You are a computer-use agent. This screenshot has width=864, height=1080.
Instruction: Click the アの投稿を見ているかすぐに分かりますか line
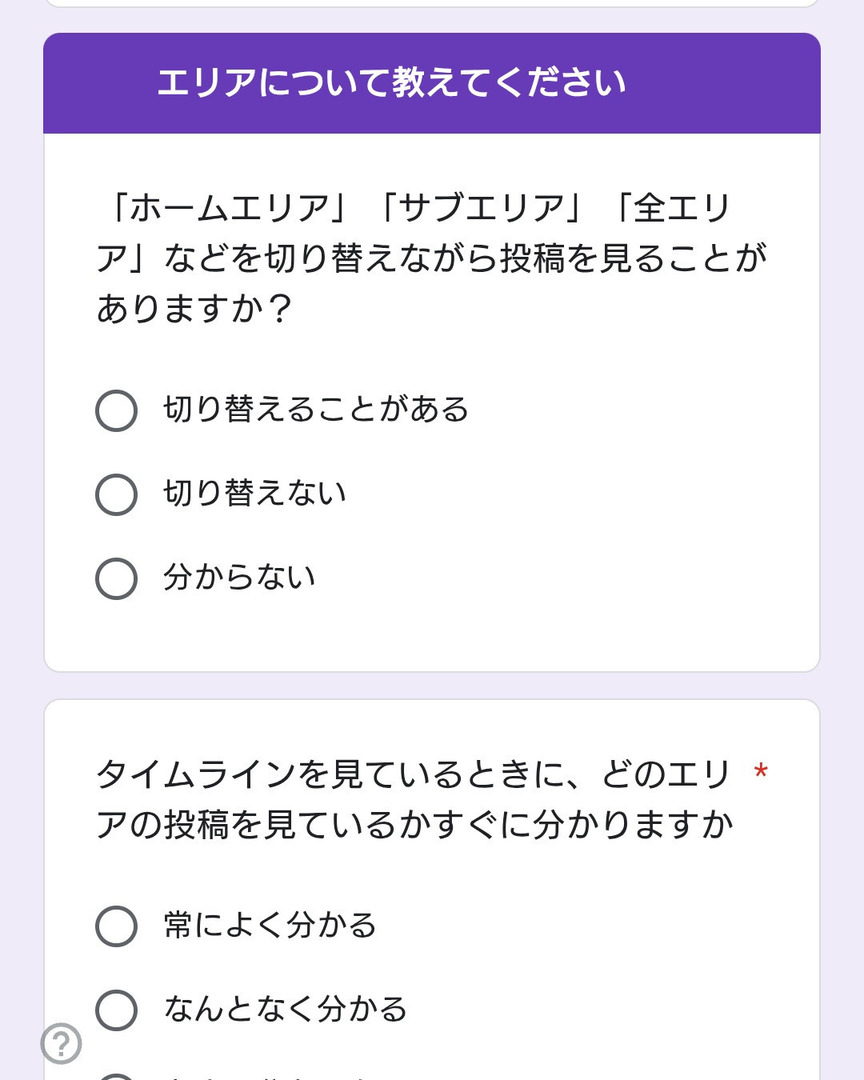click(414, 826)
